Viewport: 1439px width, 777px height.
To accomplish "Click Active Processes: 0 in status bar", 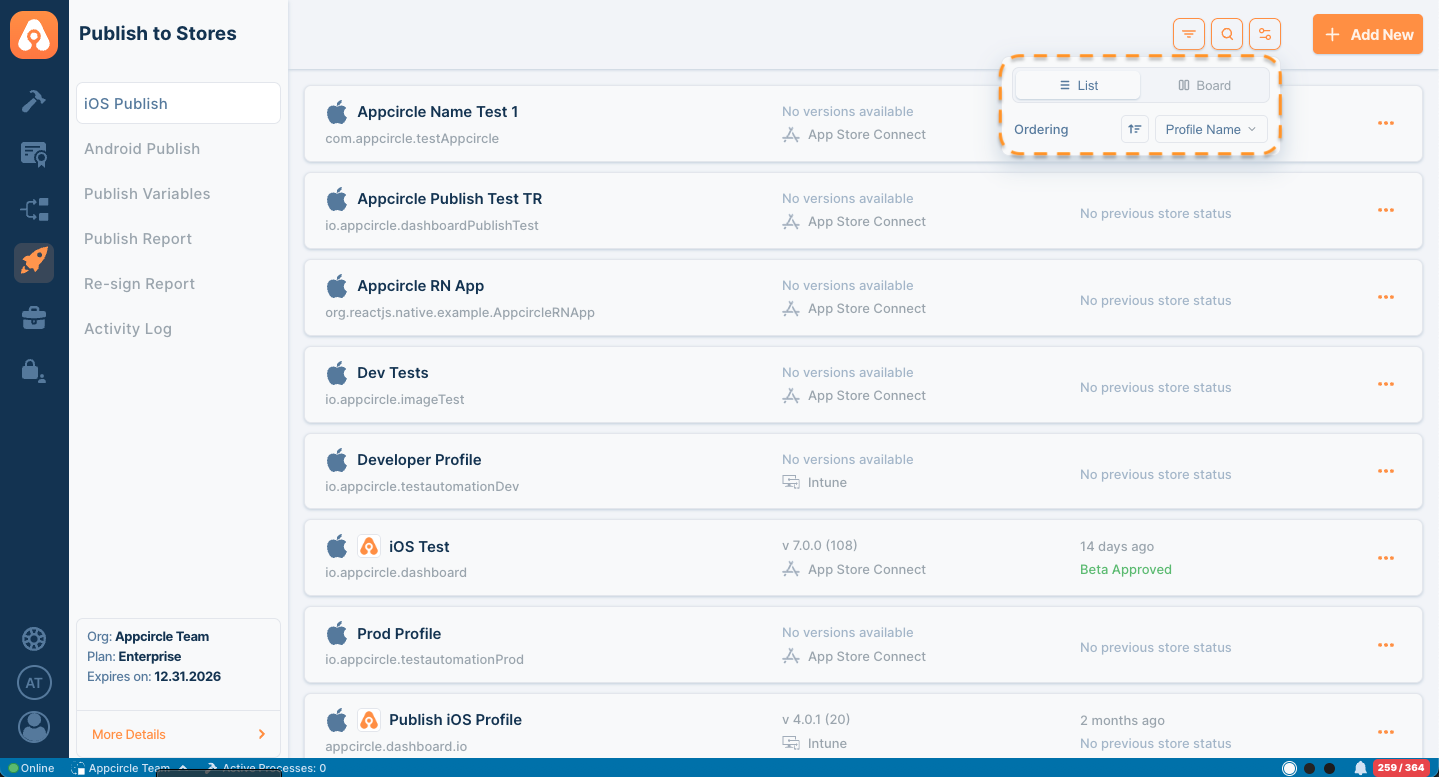I will tap(266, 768).
